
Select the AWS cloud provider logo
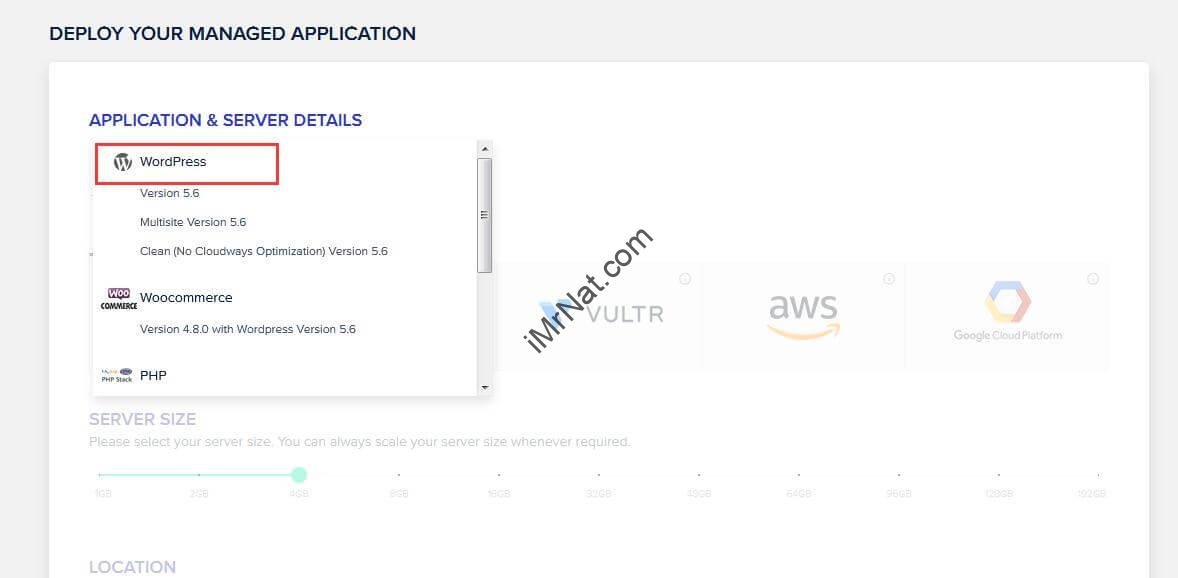coord(803,316)
